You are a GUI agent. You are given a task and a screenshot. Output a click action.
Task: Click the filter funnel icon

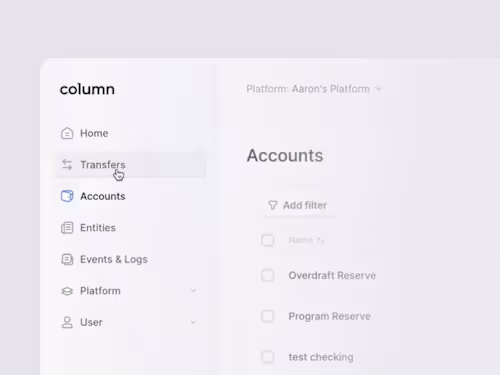273,205
